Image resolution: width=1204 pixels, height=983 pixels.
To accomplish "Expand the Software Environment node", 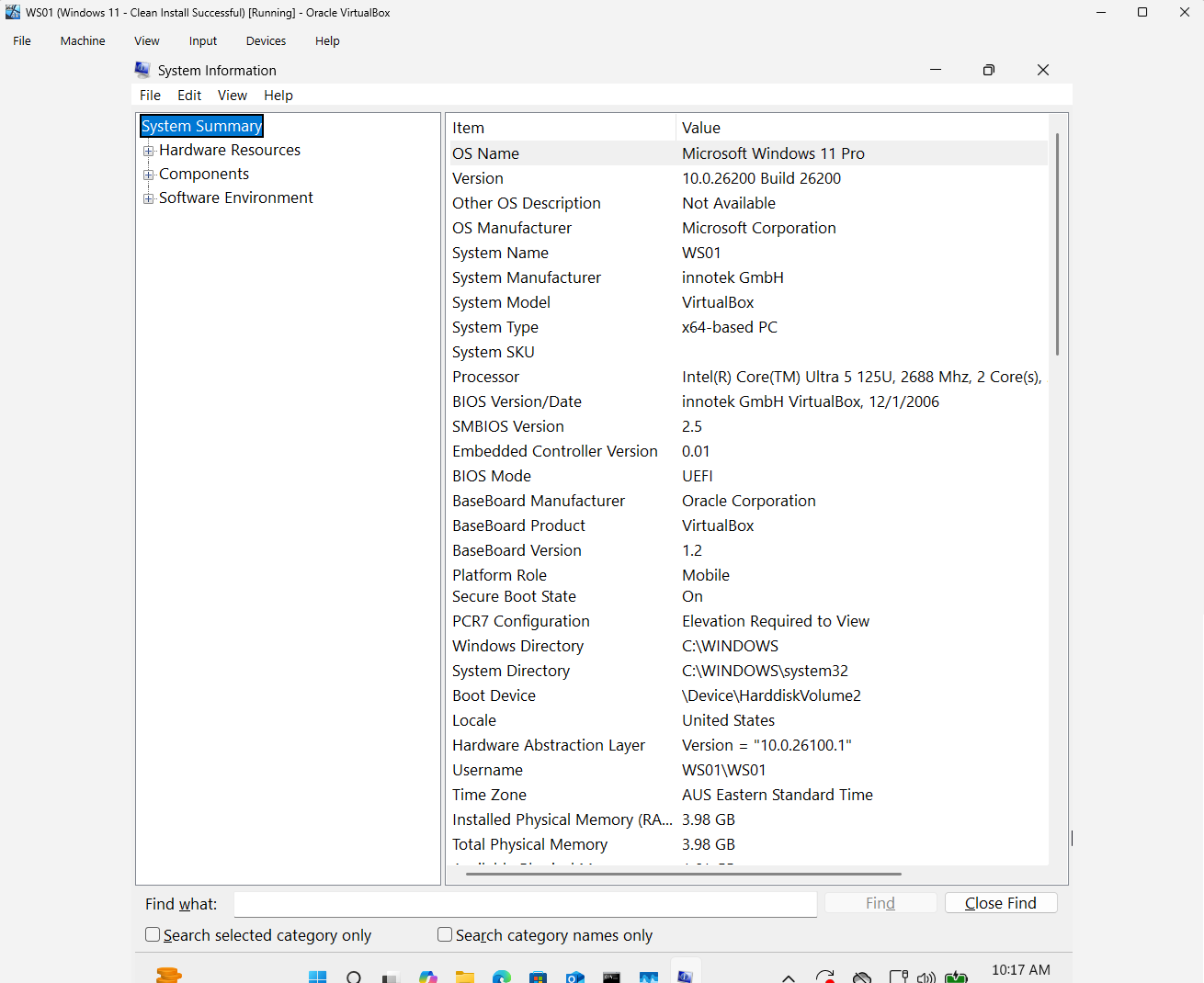I will 148,198.
